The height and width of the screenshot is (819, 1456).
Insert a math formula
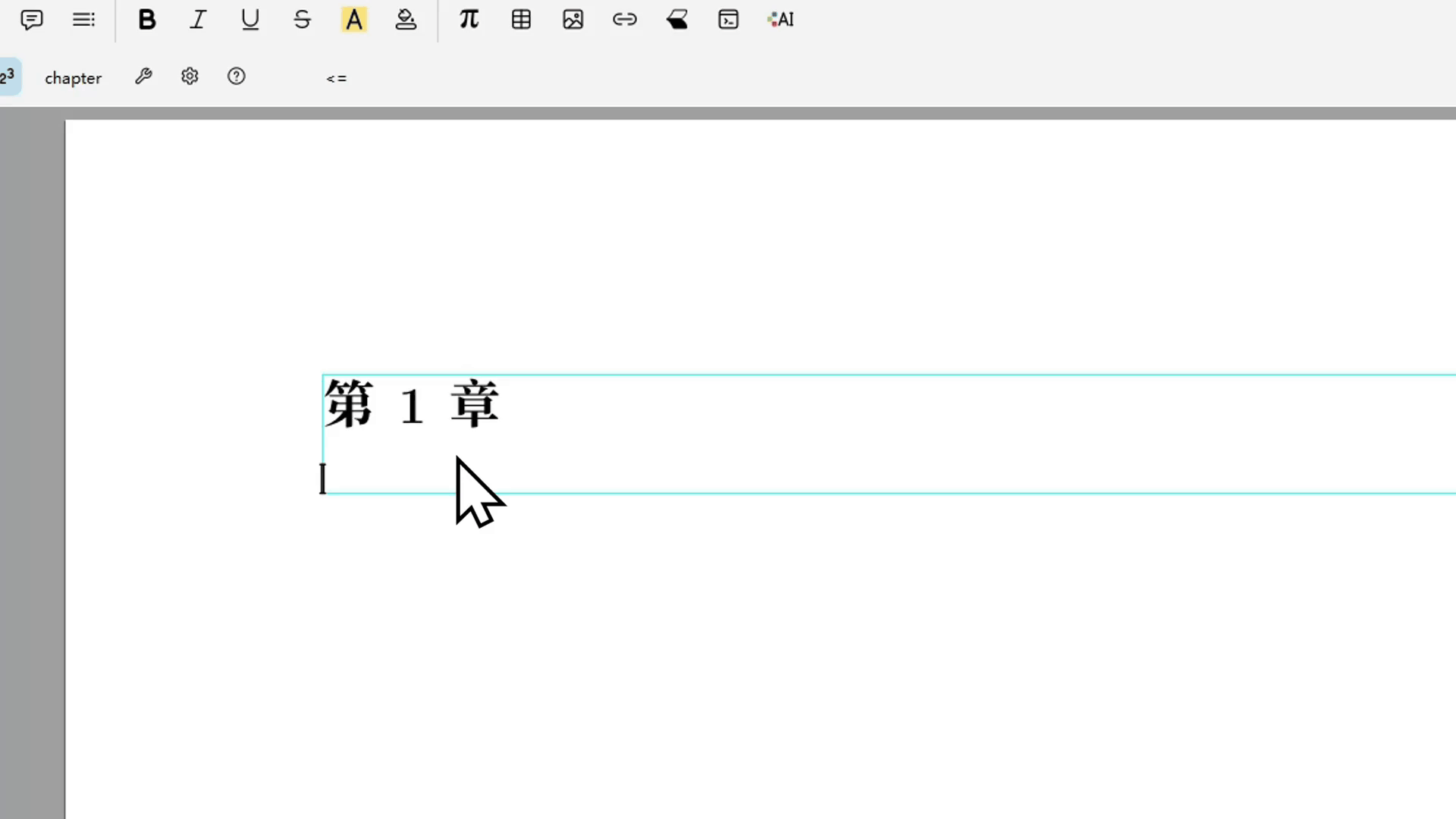pyautogui.click(x=469, y=19)
